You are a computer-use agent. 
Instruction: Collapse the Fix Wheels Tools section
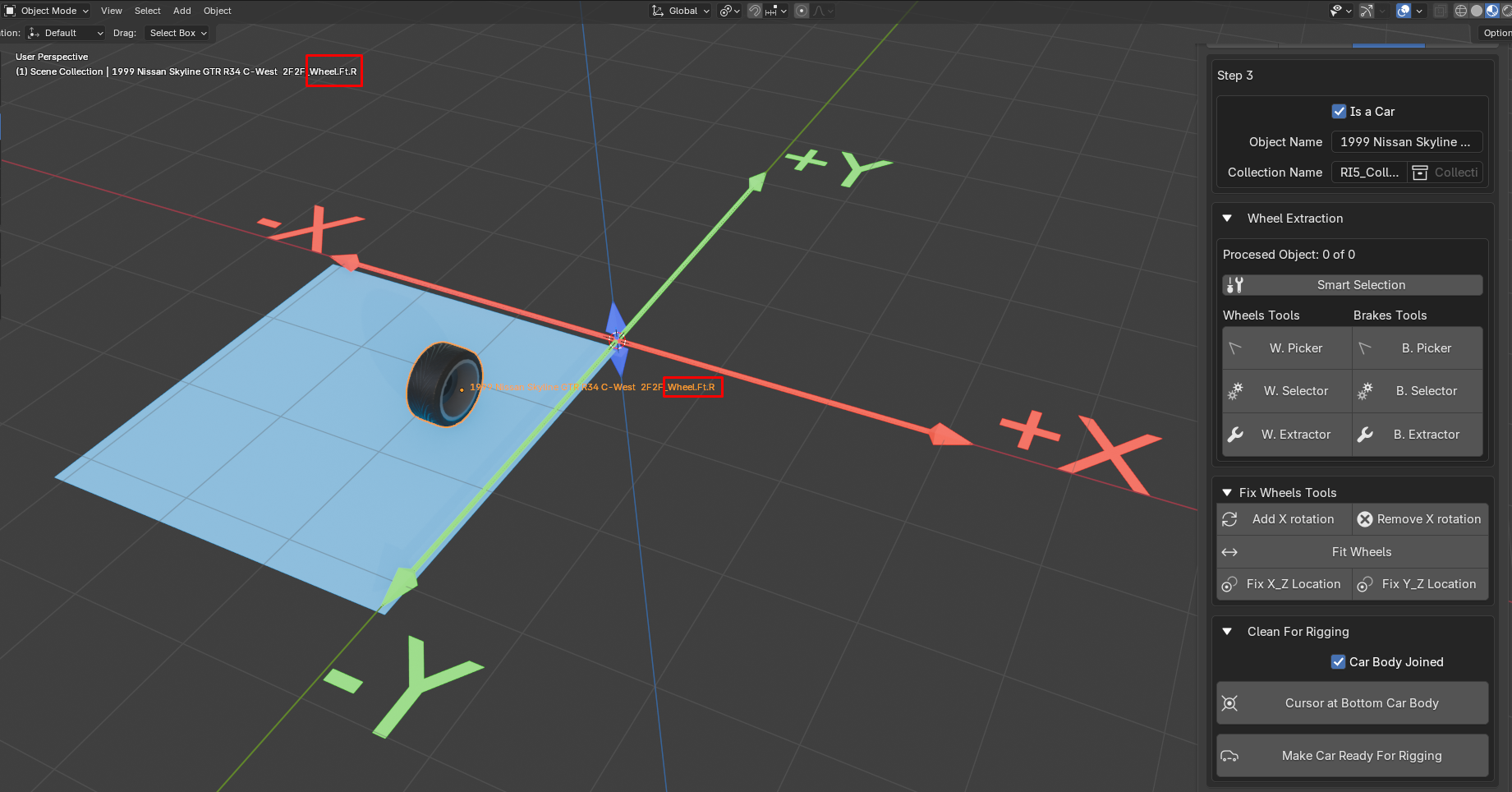click(1227, 493)
